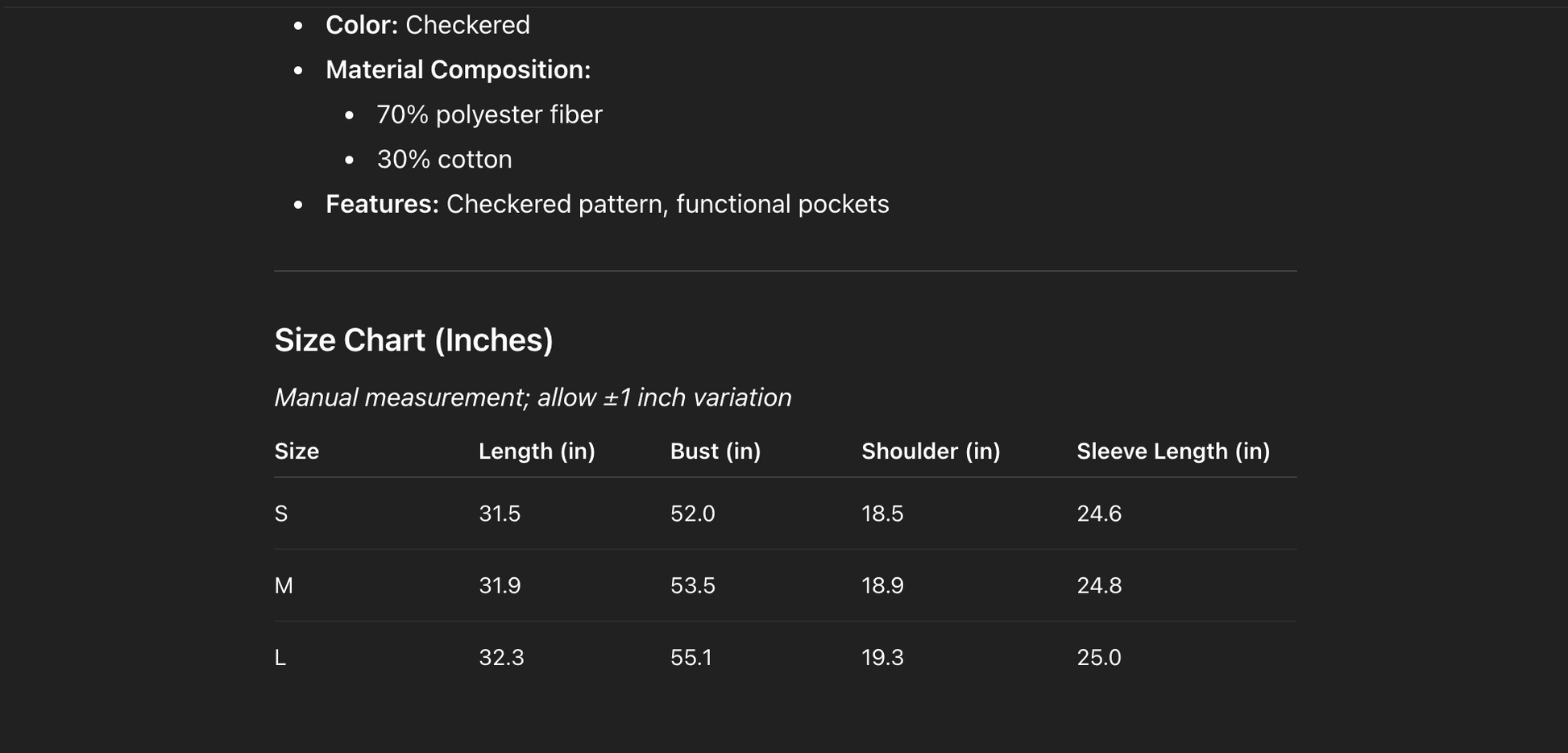The height and width of the screenshot is (753, 1568).
Task: Click the "30% cotton" bullet item
Action: (x=444, y=160)
